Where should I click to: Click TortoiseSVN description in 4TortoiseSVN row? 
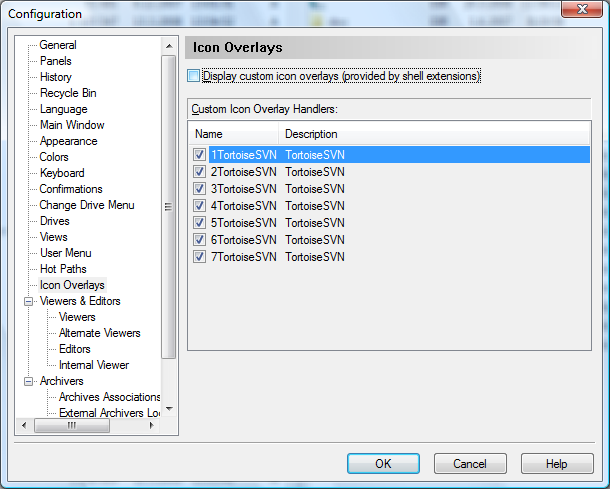coord(315,205)
